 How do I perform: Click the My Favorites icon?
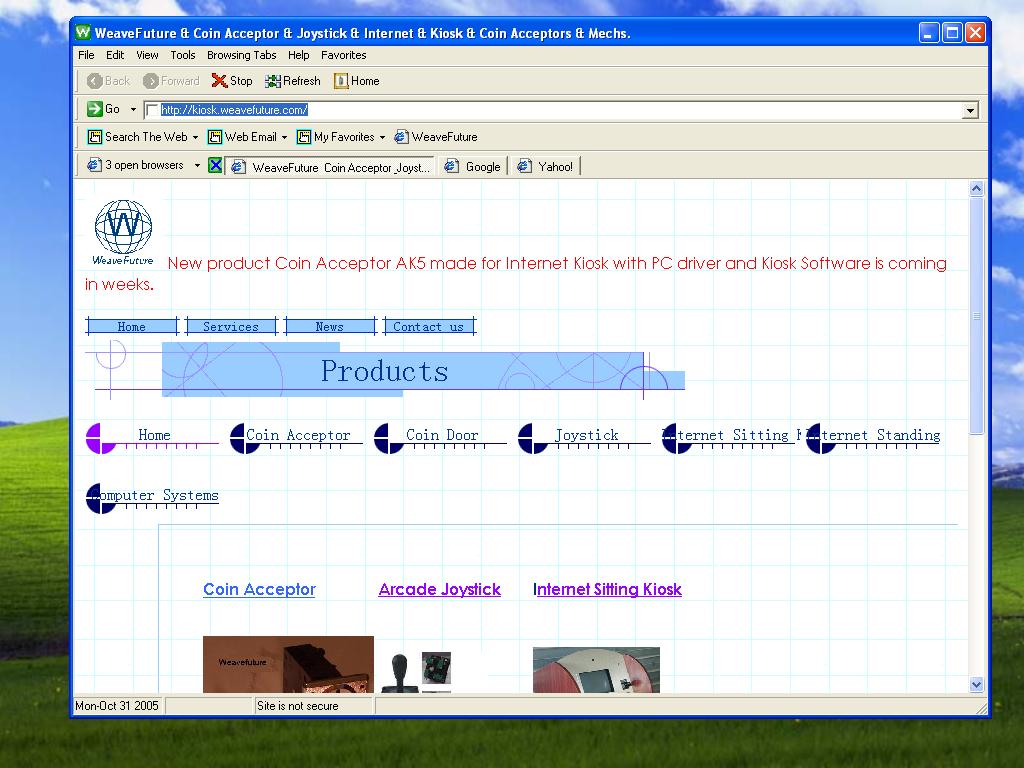[304, 137]
